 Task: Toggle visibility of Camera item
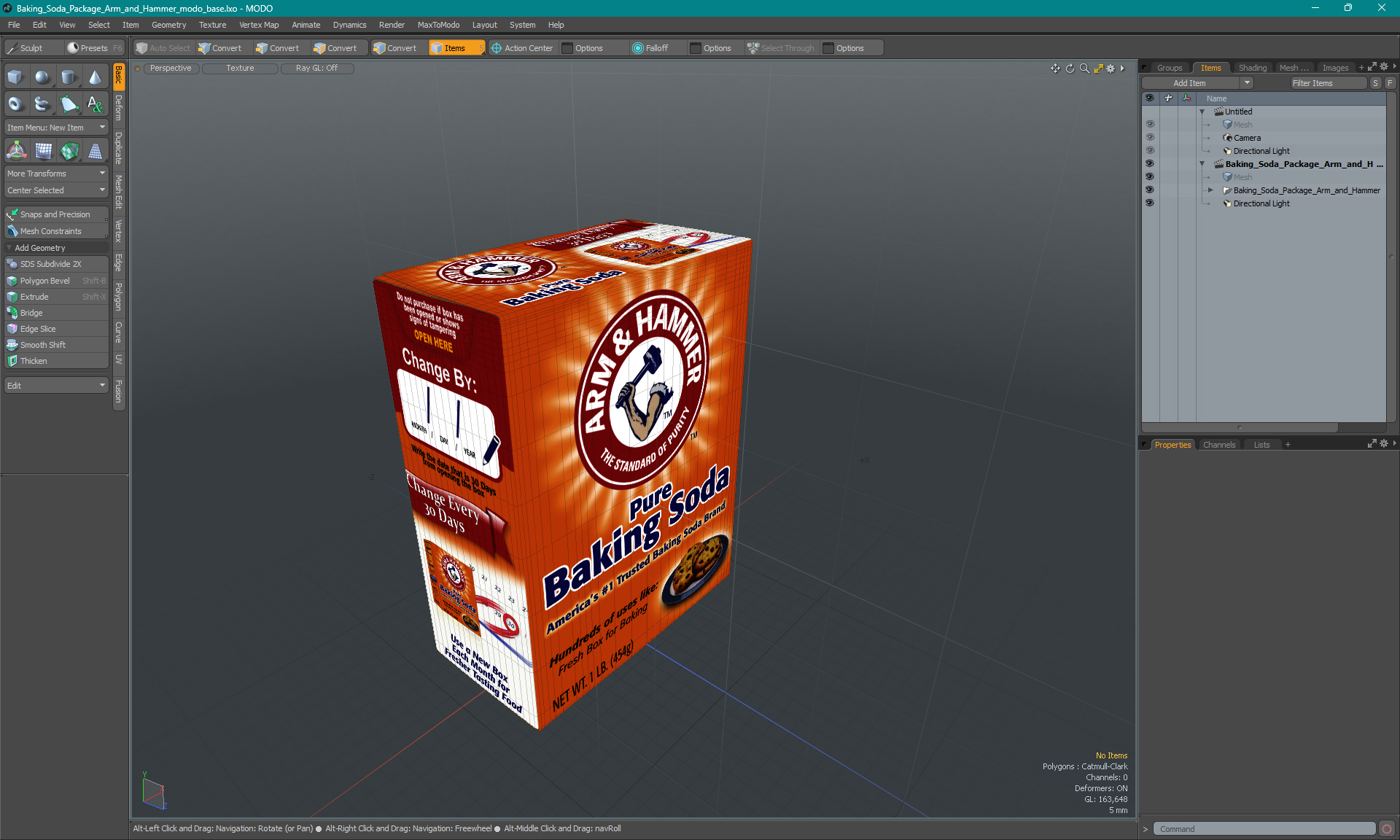point(1150,138)
